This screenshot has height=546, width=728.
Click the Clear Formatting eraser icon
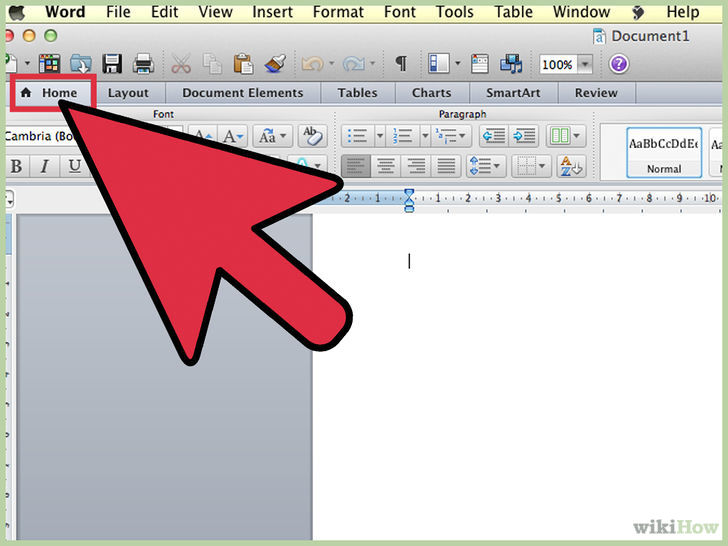click(312, 136)
